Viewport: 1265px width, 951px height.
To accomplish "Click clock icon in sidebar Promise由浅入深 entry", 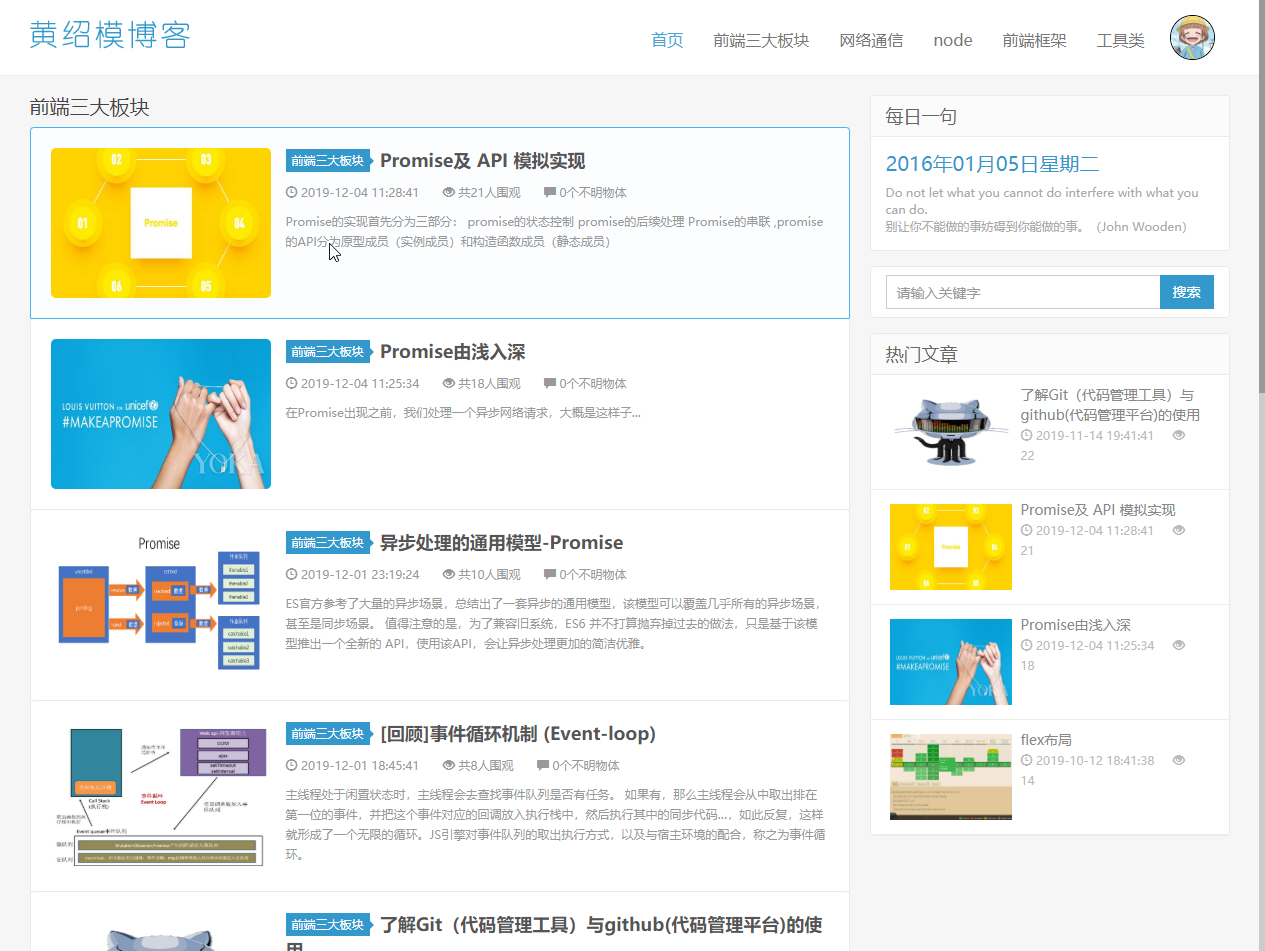I will point(1026,645).
